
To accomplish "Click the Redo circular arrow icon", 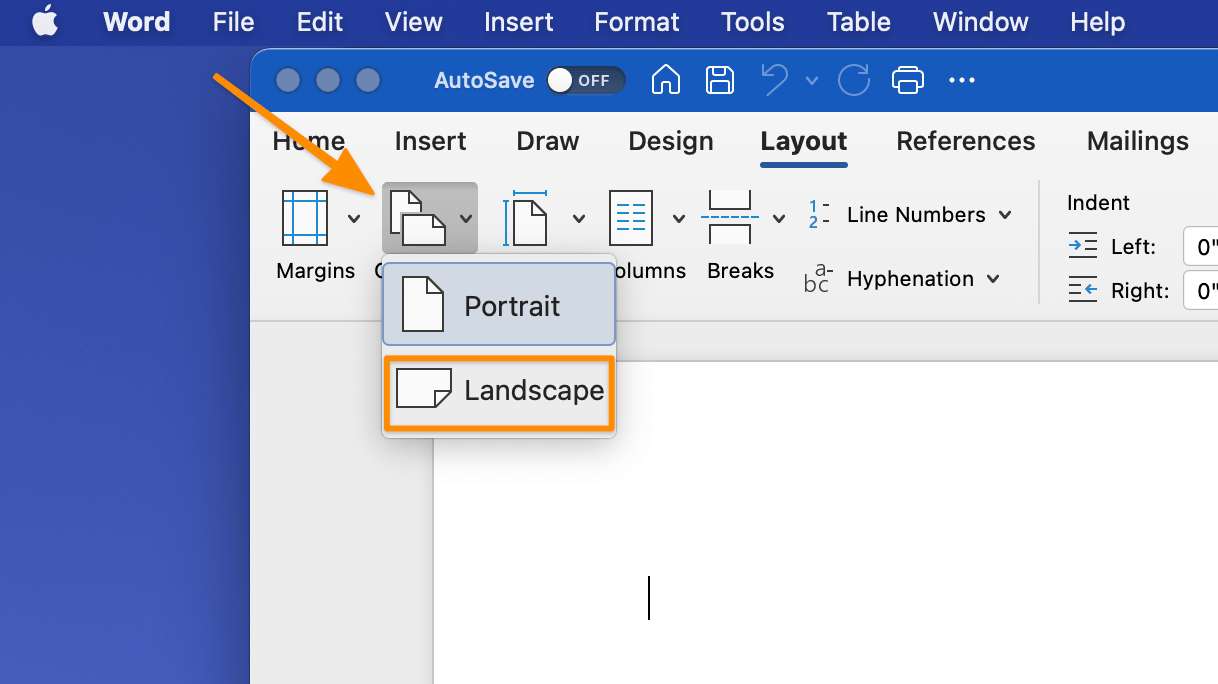I will [x=853, y=80].
